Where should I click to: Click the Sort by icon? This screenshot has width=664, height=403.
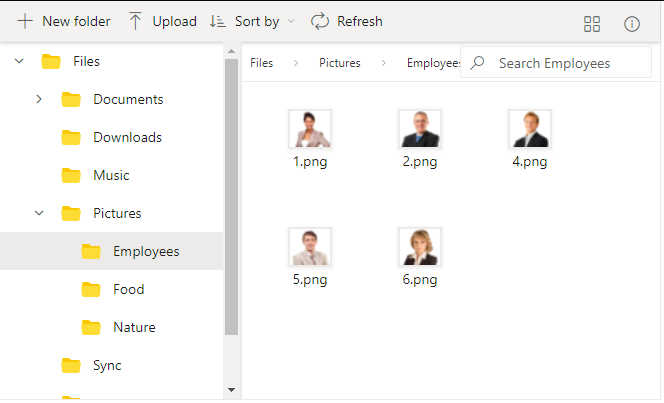pos(217,21)
